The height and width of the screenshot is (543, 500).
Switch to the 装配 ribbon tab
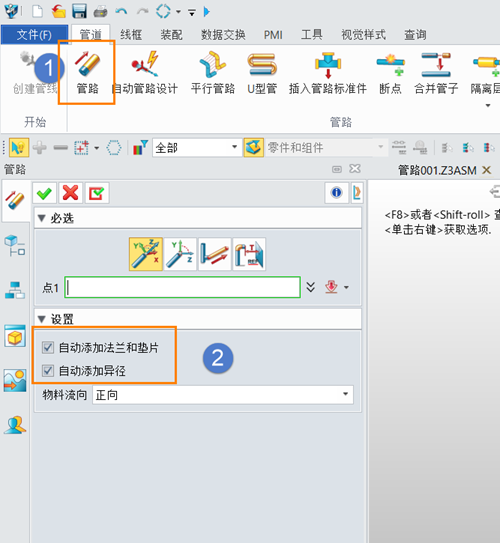click(171, 35)
